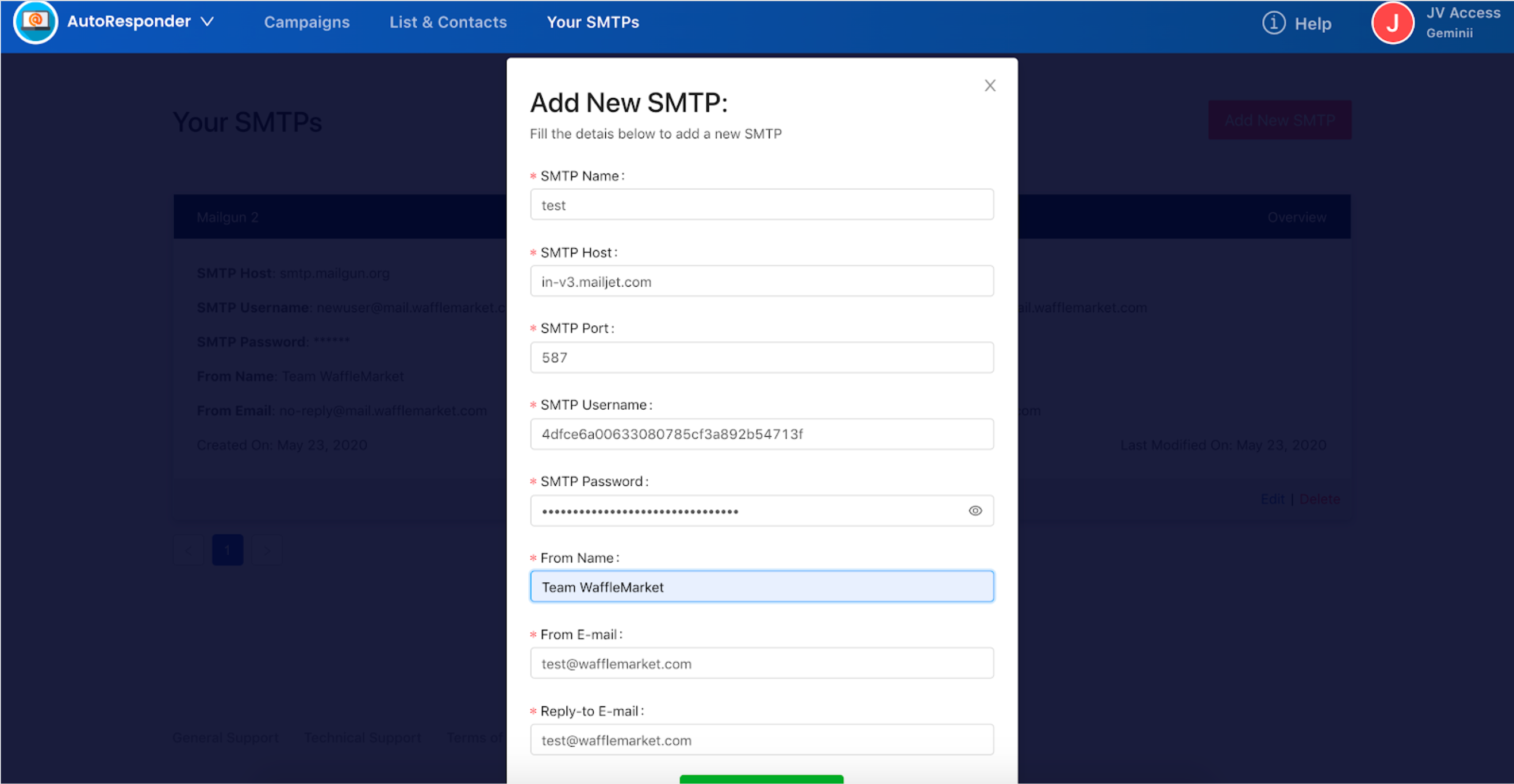Click the Help info icon
Viewport: 1514px width, 784px height.
tap(1273, 24)
